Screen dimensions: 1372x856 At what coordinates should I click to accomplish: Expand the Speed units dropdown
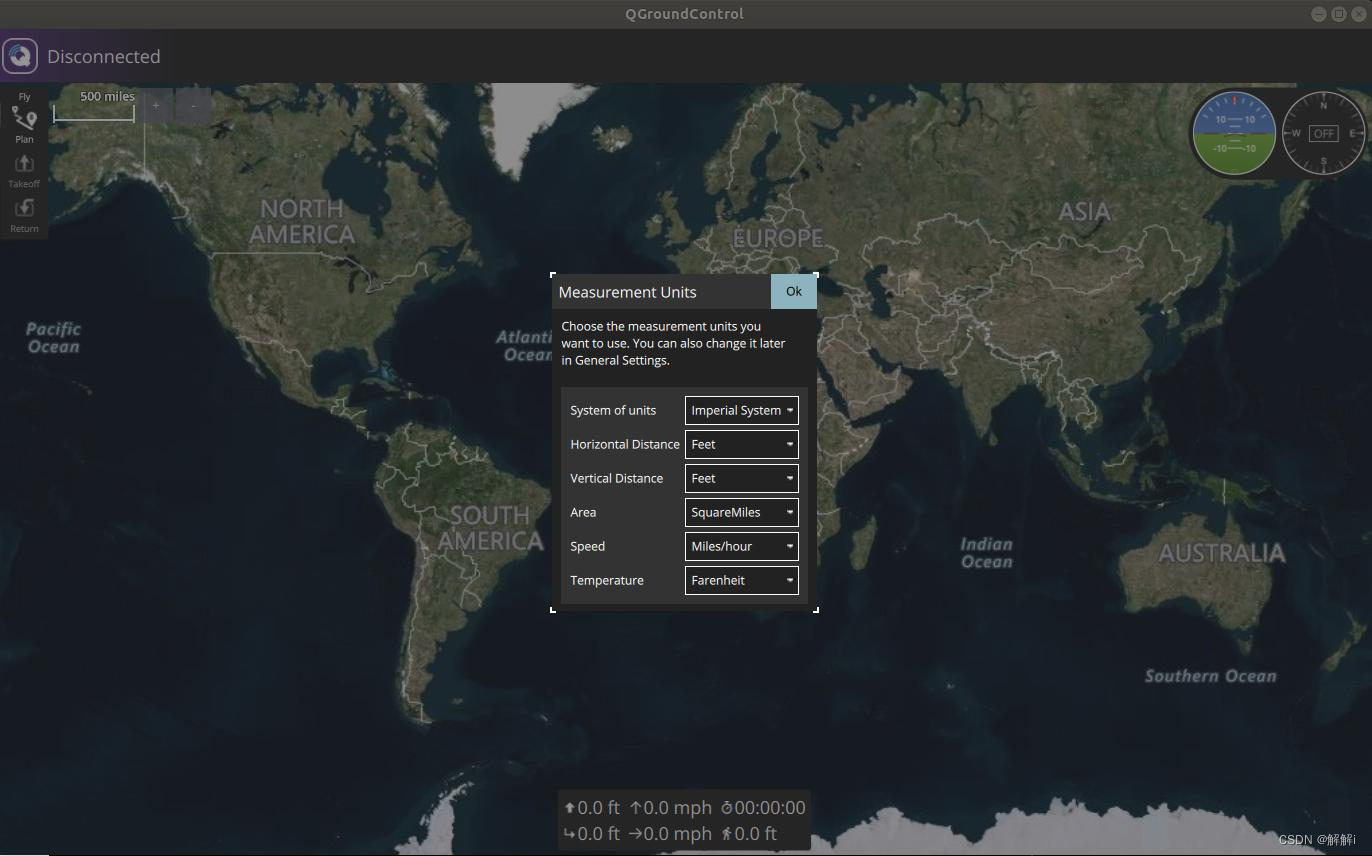point(741,546)
